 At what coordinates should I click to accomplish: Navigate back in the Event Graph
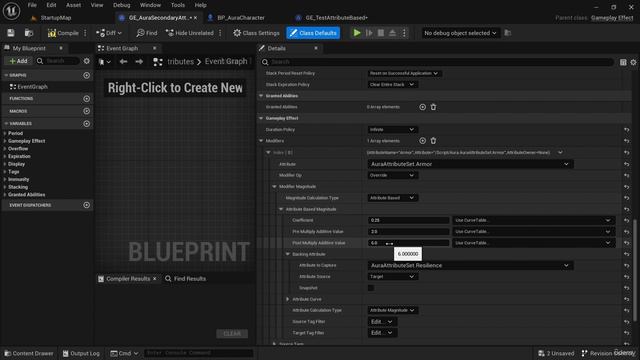tap(123, 62)
